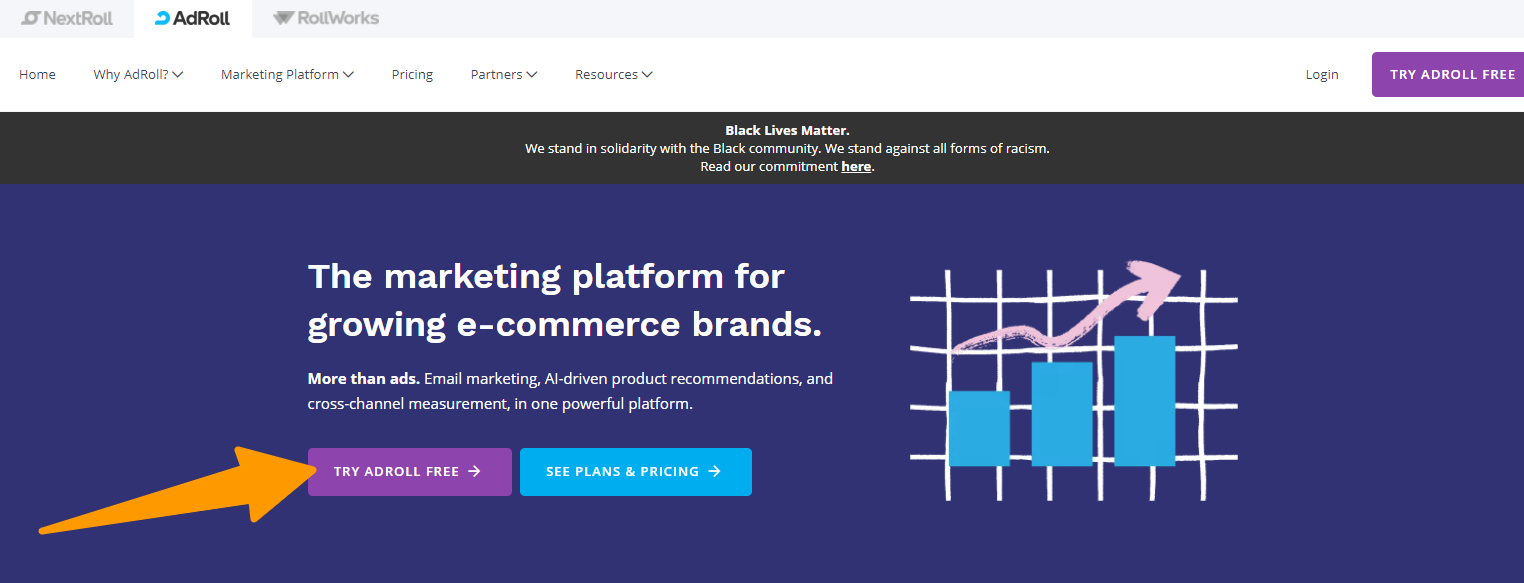The image size is (1524, 583).
Task: Click the header Try AdRoll Free button
Action: (1448, 75)
